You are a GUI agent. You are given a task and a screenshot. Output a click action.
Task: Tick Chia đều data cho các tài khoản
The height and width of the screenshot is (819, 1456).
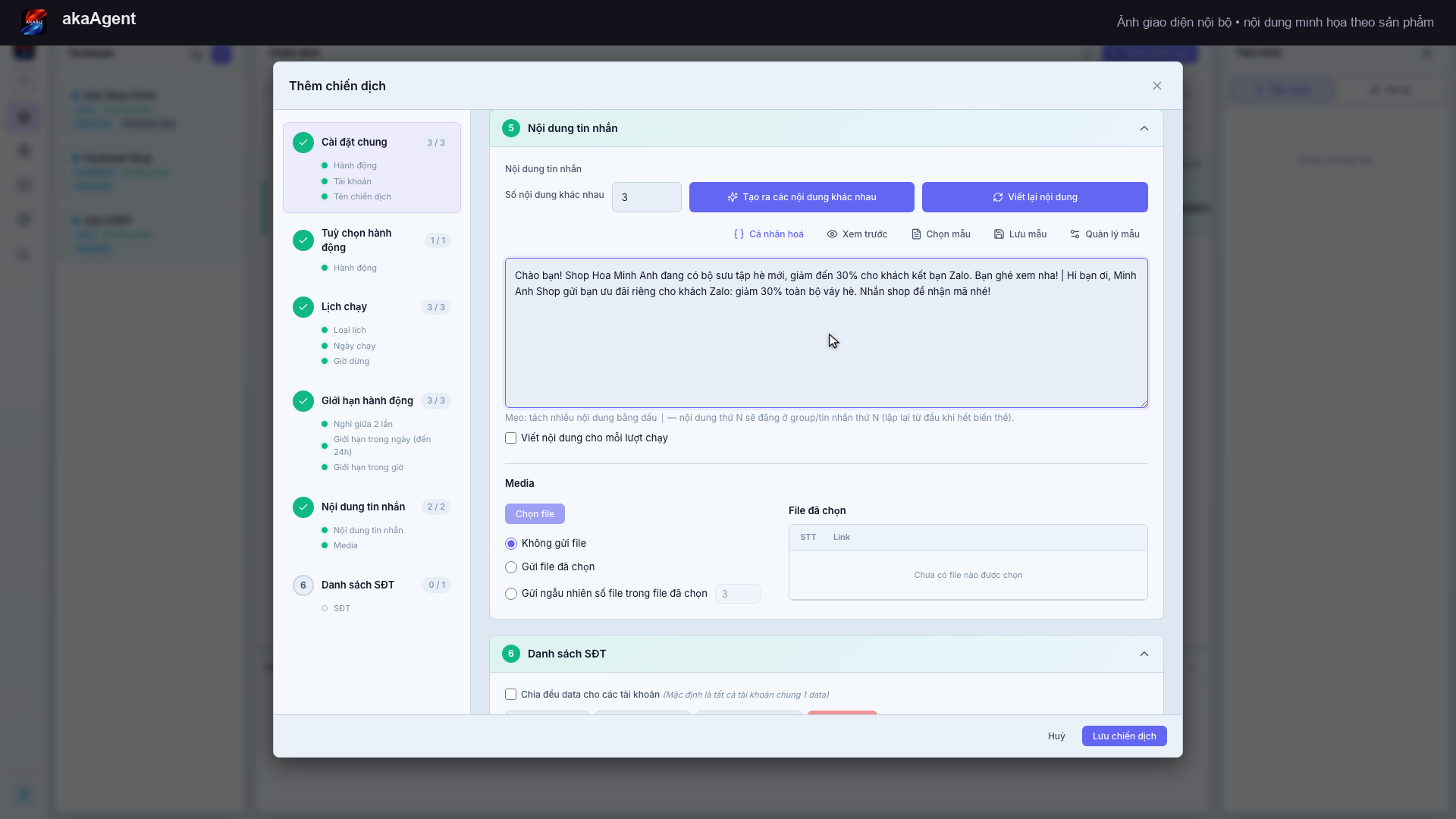tap(511, 695)
